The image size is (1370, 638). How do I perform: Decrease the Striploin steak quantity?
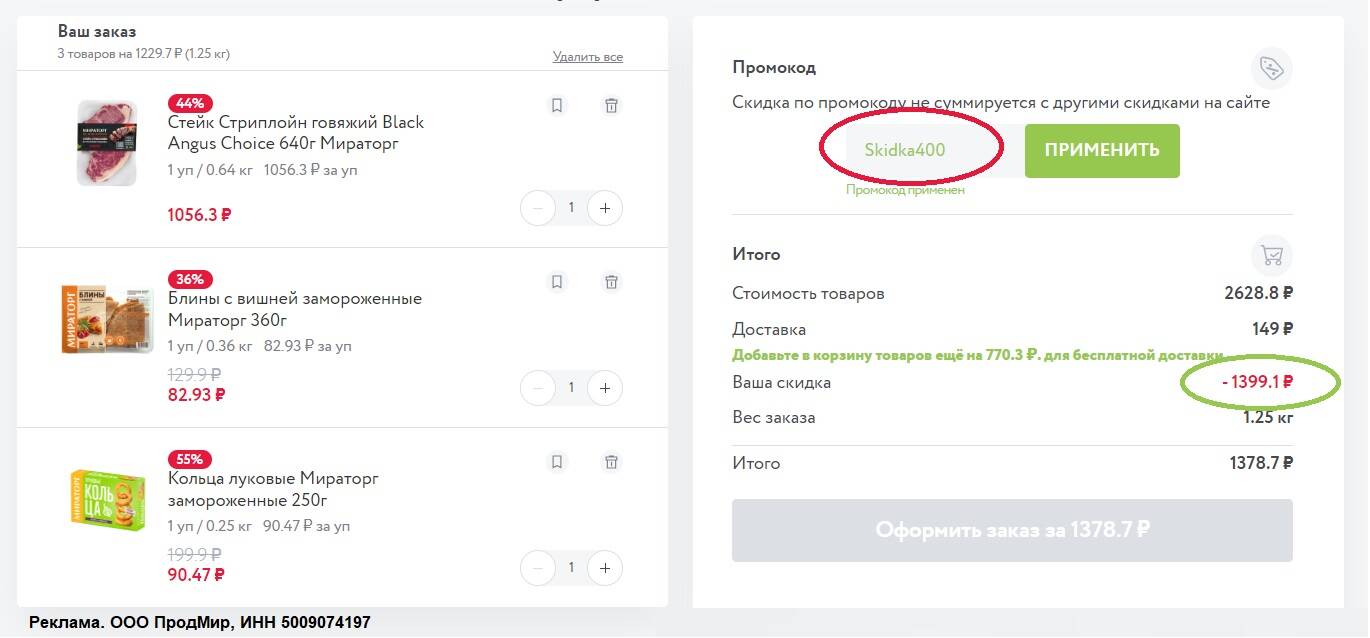pyautogui.click(x=538, y=208)
